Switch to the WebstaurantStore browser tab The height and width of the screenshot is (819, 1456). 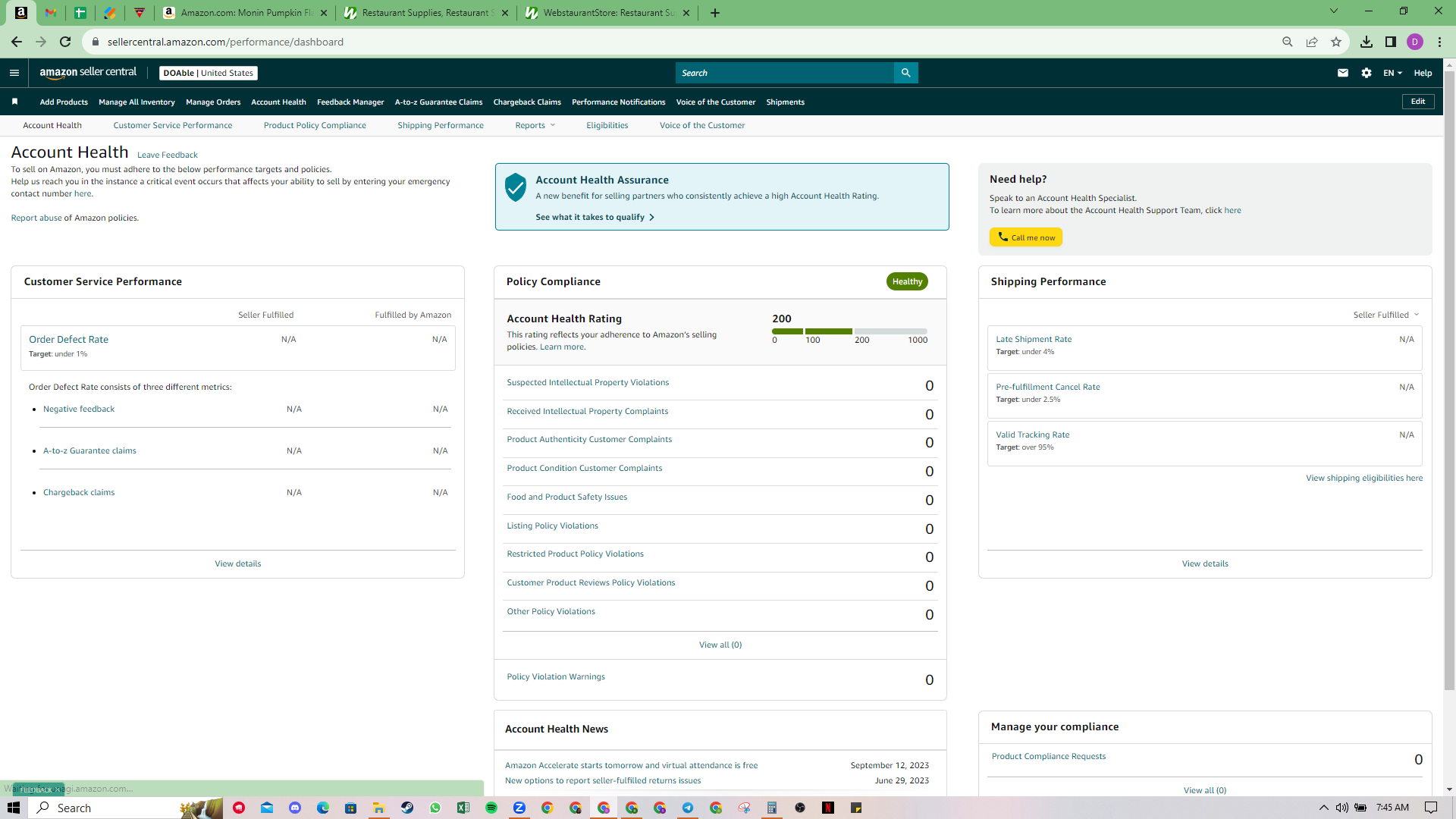coord(608,13)
